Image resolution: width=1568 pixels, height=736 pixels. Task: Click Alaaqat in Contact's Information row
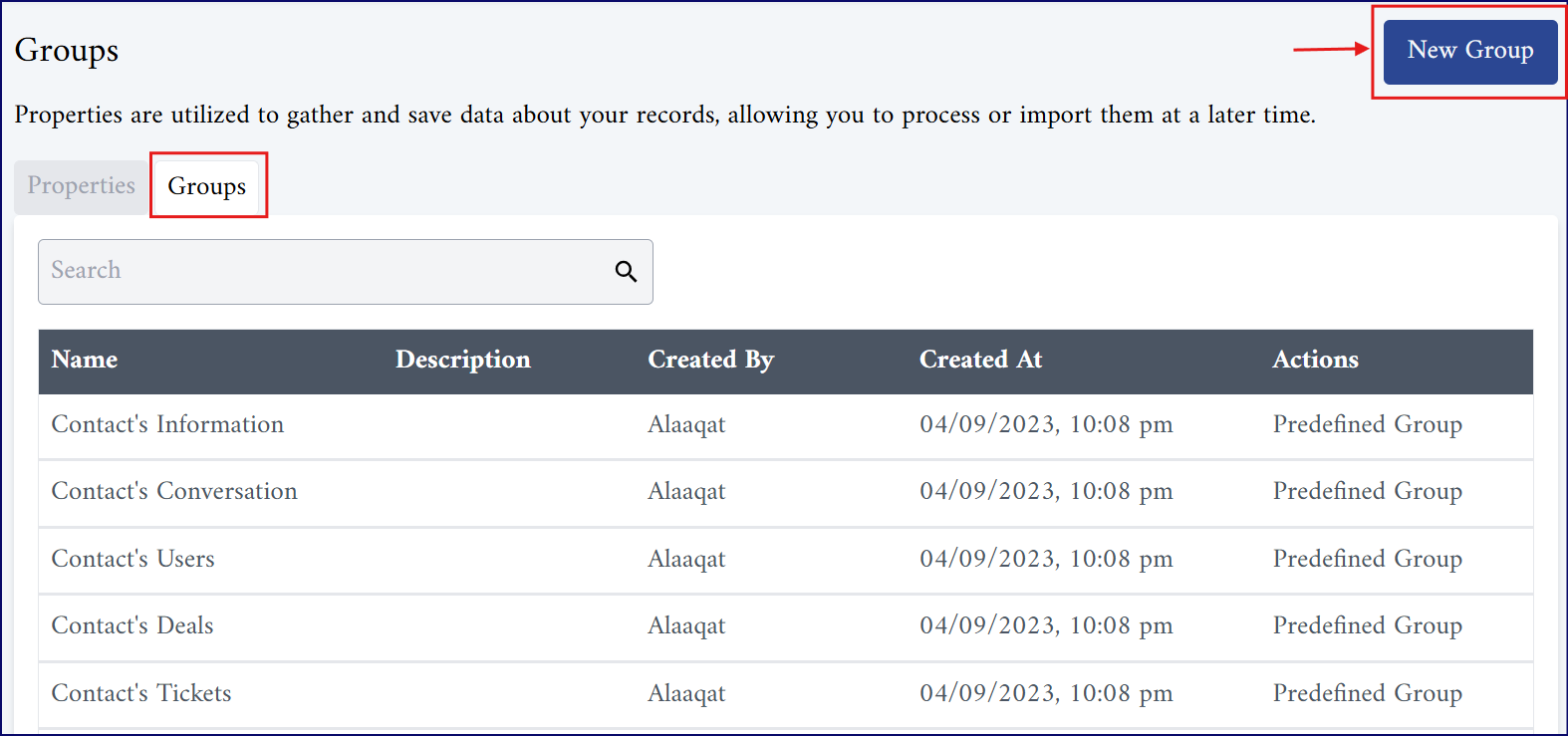click(x=686, y=426)
